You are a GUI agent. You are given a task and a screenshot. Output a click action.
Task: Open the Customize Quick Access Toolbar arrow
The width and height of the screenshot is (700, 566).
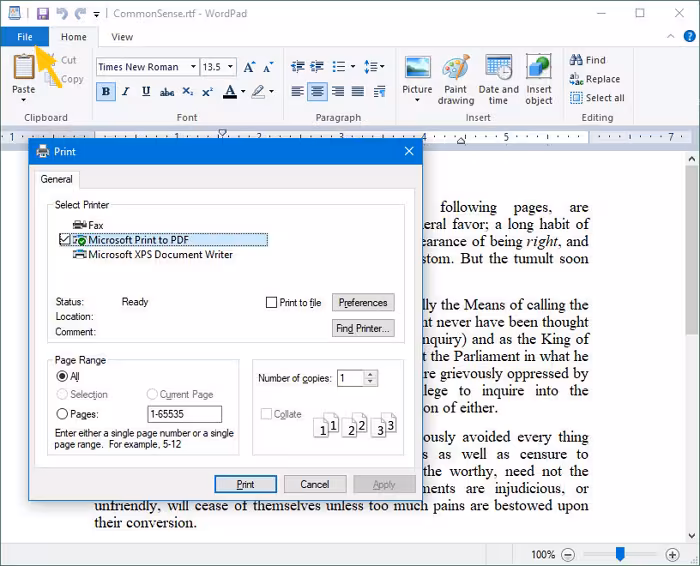pos(96,14)
